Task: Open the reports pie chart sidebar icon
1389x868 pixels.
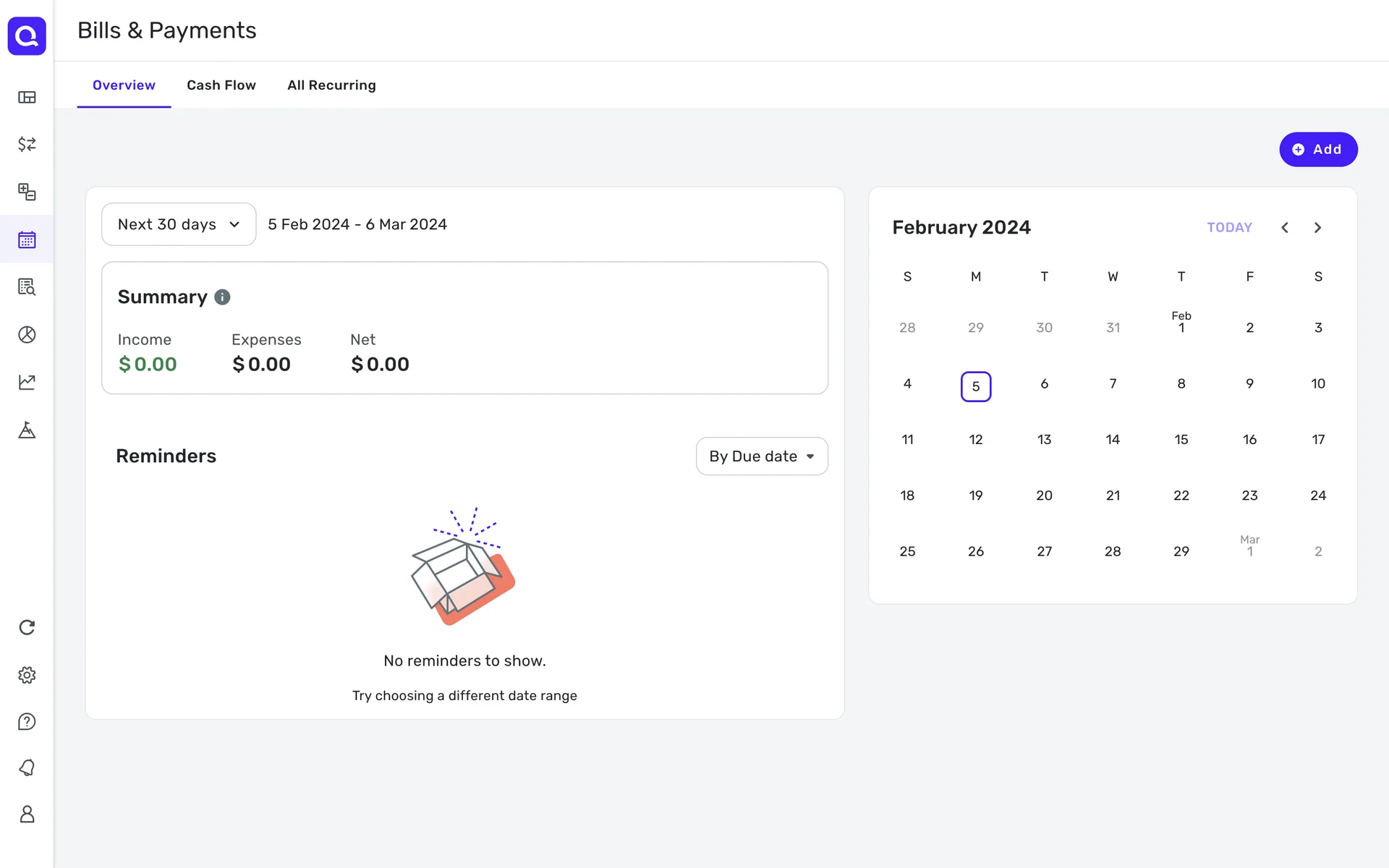Action: click(x=27, y=334)
